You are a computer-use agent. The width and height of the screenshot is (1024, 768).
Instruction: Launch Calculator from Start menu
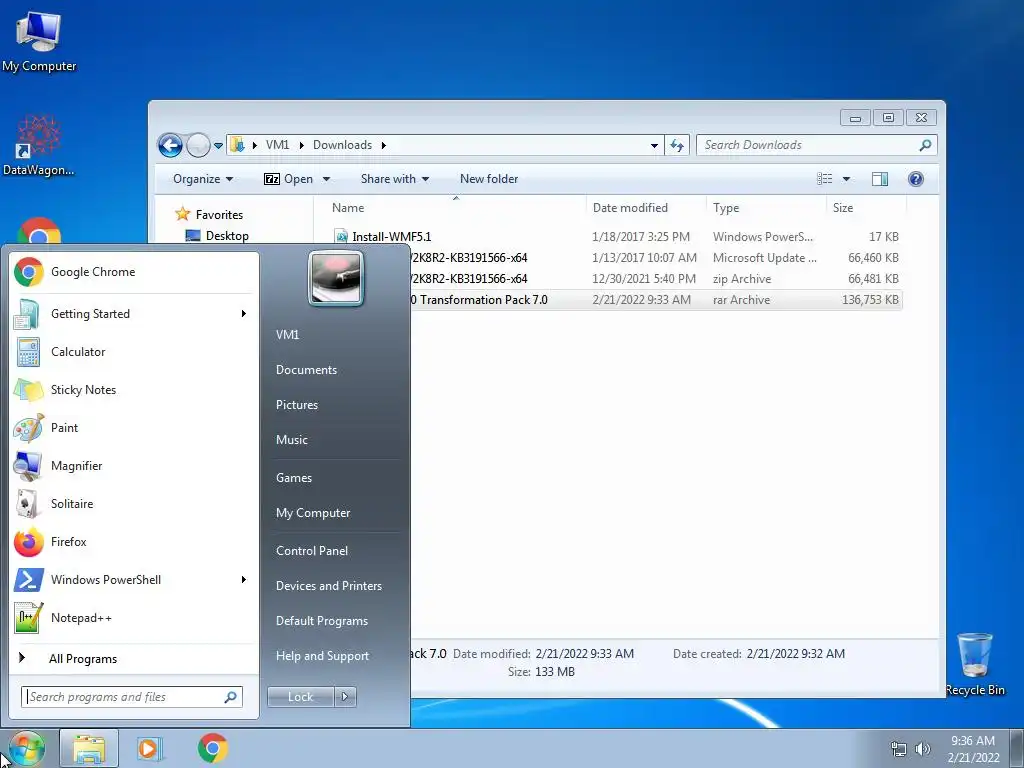[135, 351]
